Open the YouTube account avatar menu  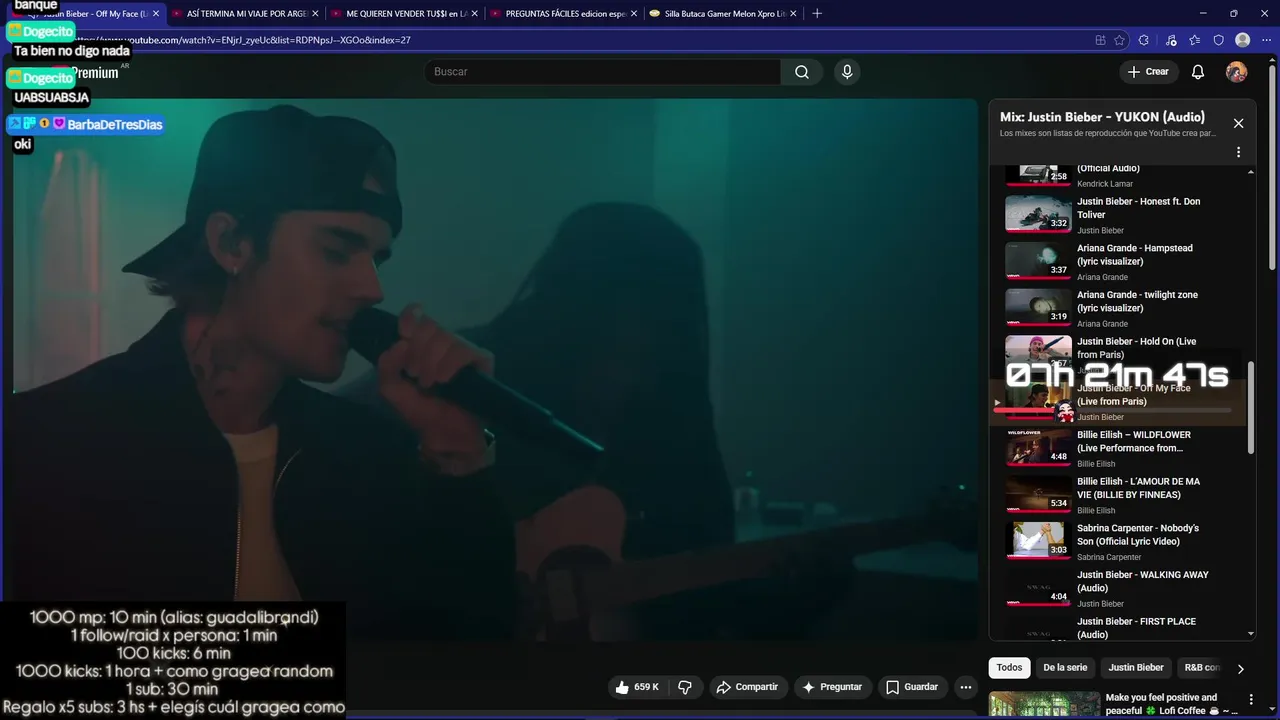(1237, 72)
